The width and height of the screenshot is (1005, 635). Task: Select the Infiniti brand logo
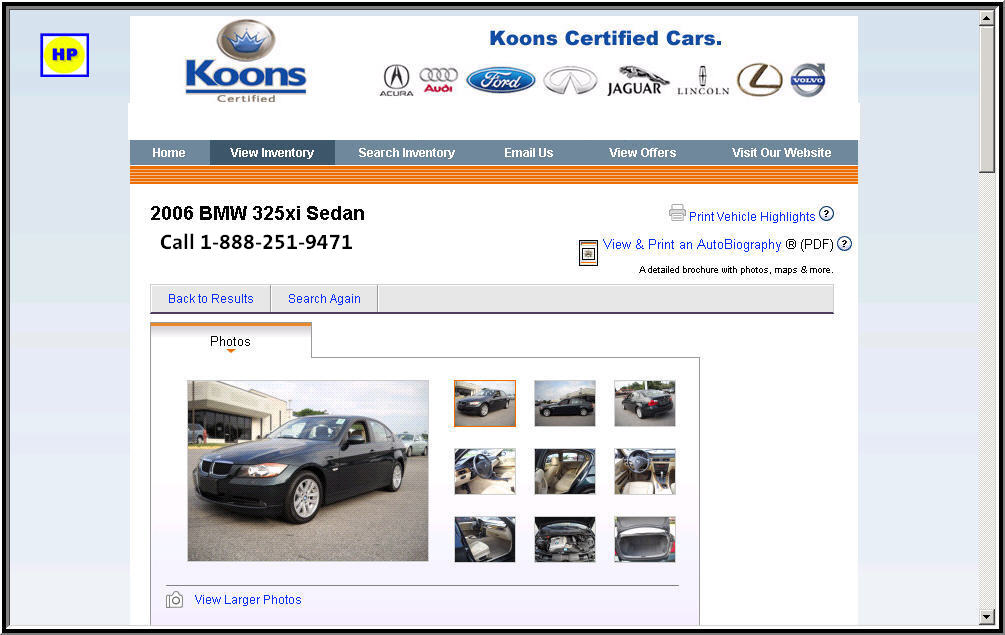pyautogui.click(x=570, y=81)
